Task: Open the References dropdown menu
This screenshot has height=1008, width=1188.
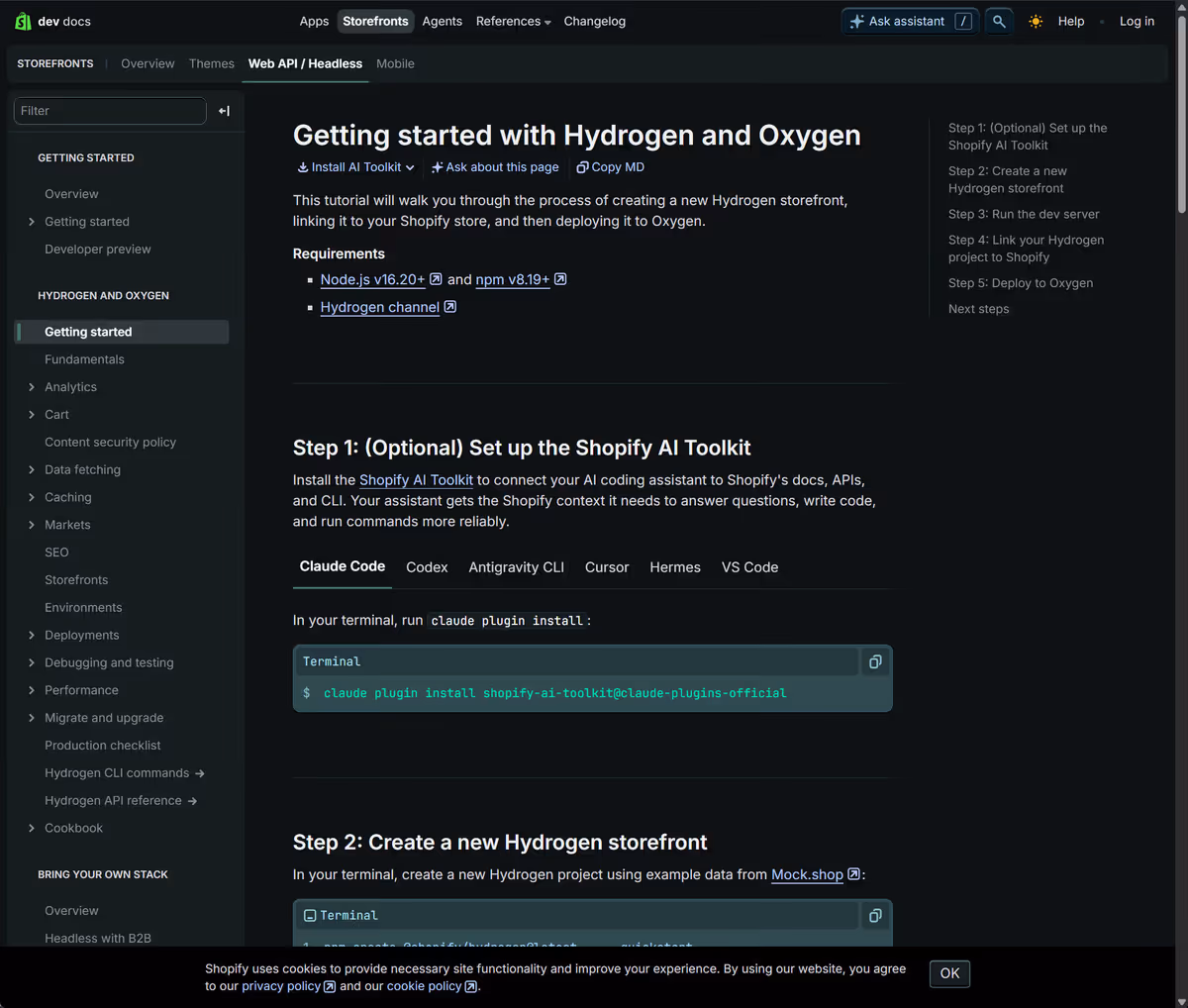Action: tap(513, 21)
